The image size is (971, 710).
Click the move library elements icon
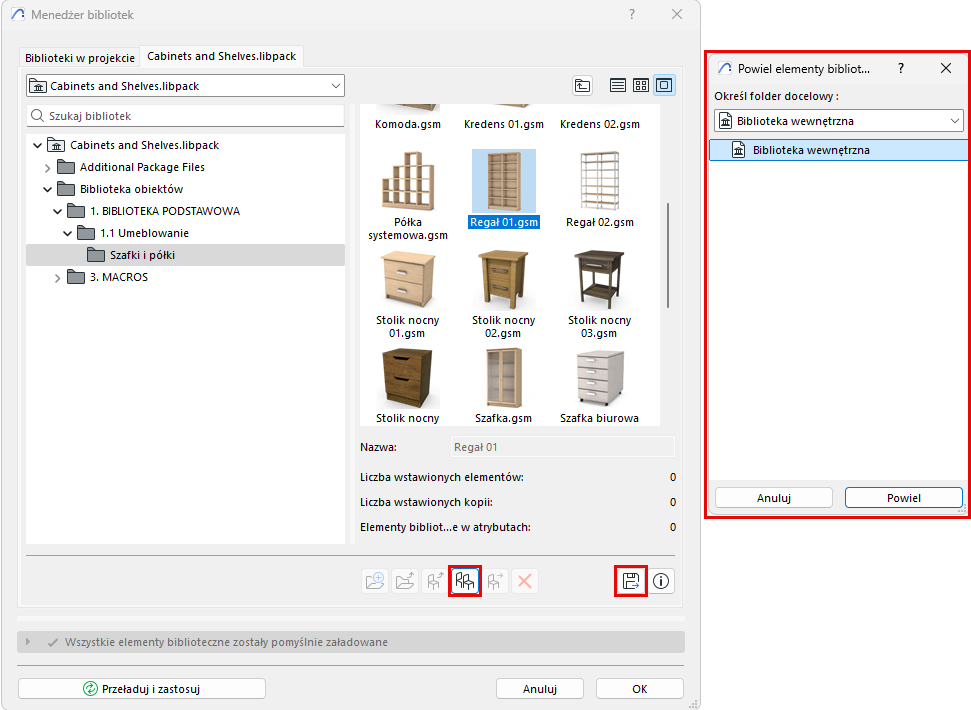[435, 581]
